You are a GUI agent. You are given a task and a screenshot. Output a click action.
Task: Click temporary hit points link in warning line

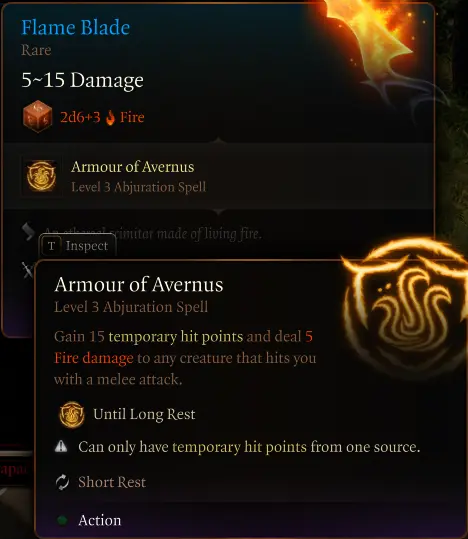(x=239, y=447)
